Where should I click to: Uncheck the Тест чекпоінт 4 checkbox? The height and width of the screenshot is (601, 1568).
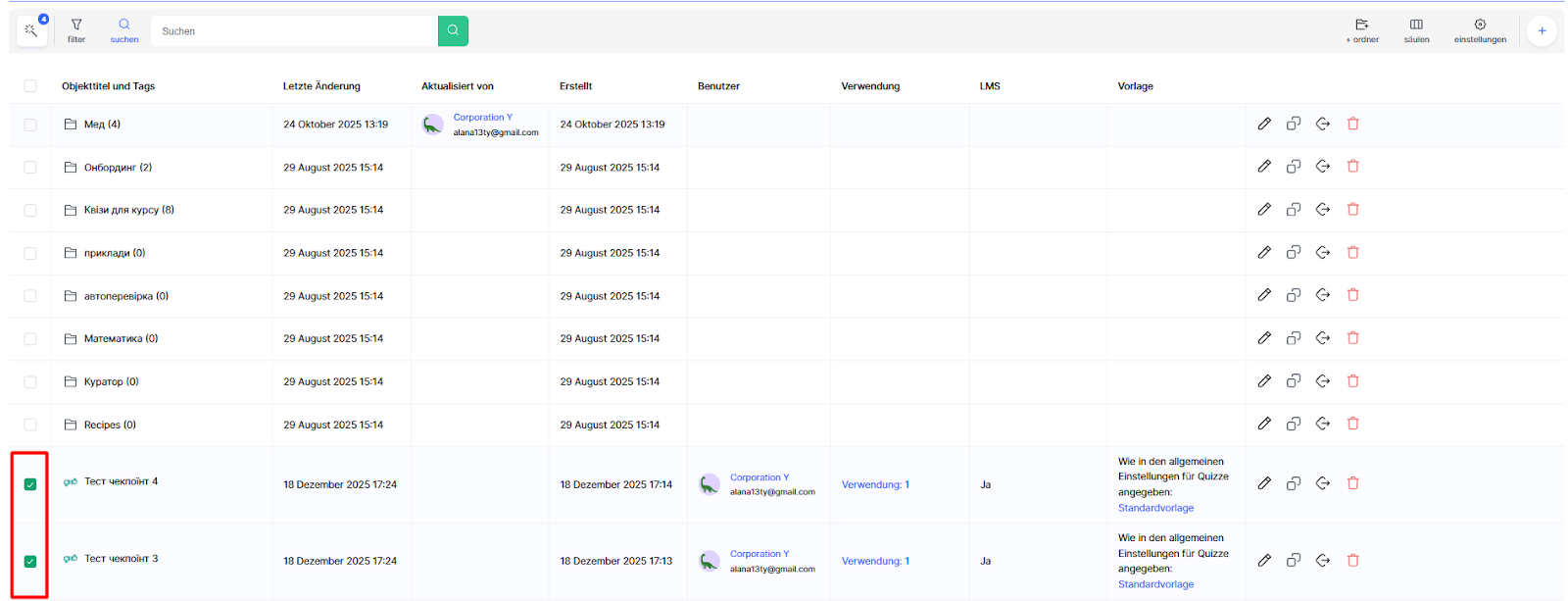[30, 484]
